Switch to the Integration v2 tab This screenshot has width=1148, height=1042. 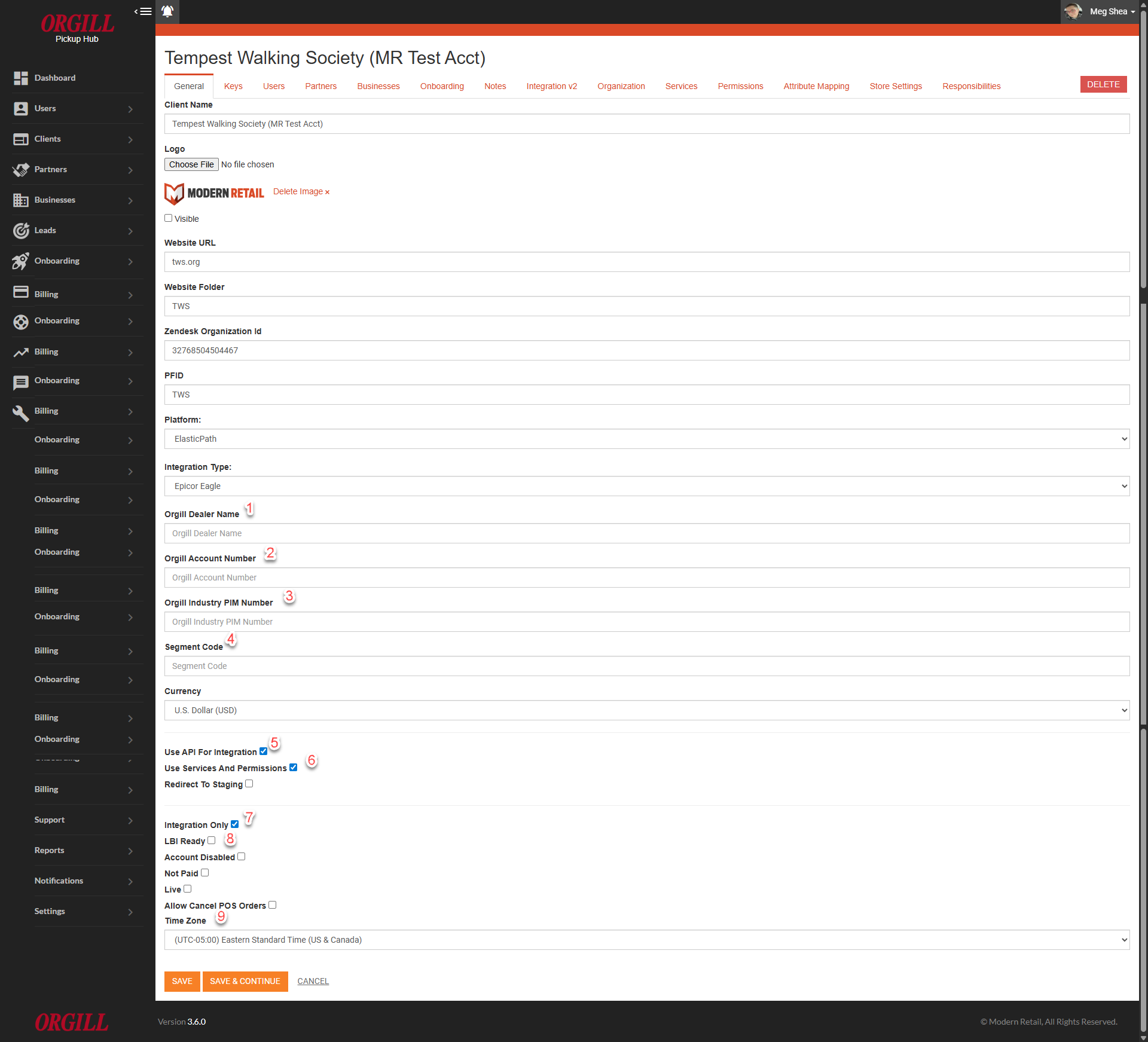(x=551, y=86)
